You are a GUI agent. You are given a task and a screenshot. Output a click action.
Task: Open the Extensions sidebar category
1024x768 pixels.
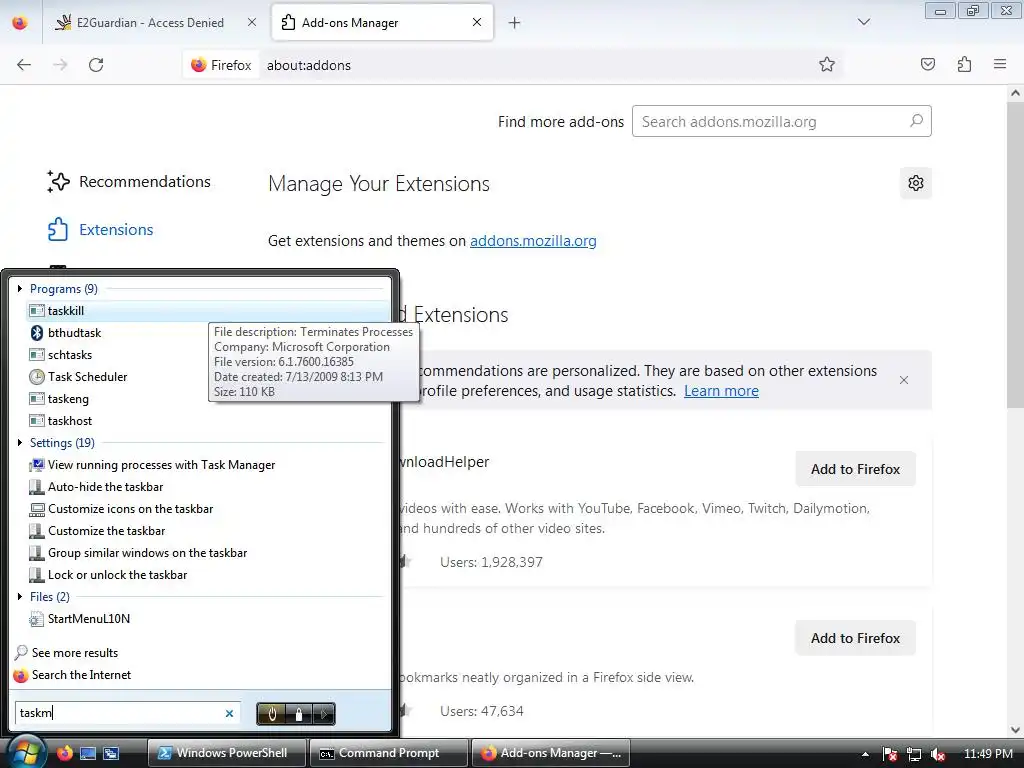pyautogui.click(x=101, y=229)
